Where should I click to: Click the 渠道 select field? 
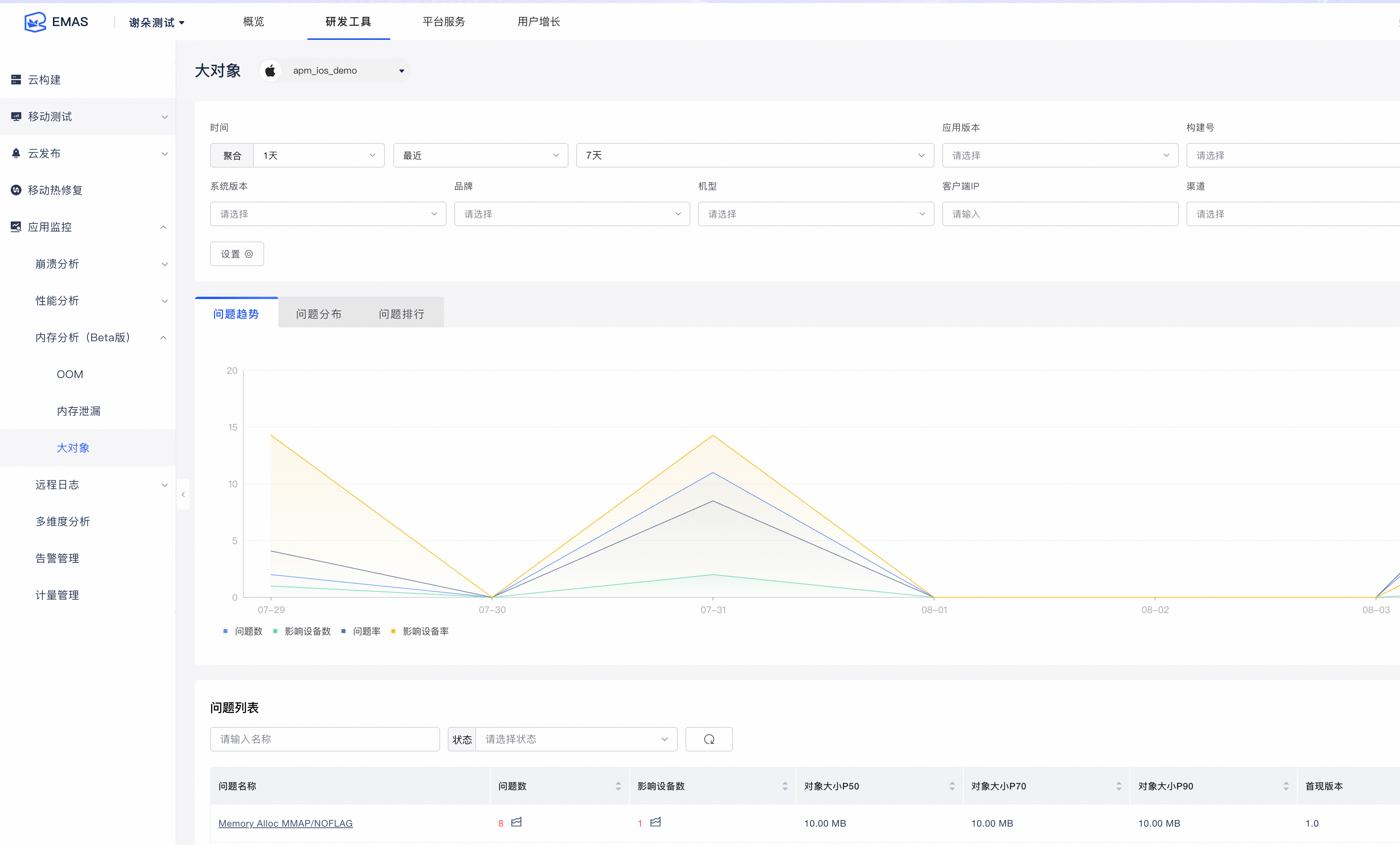[x=1293, y=214]
